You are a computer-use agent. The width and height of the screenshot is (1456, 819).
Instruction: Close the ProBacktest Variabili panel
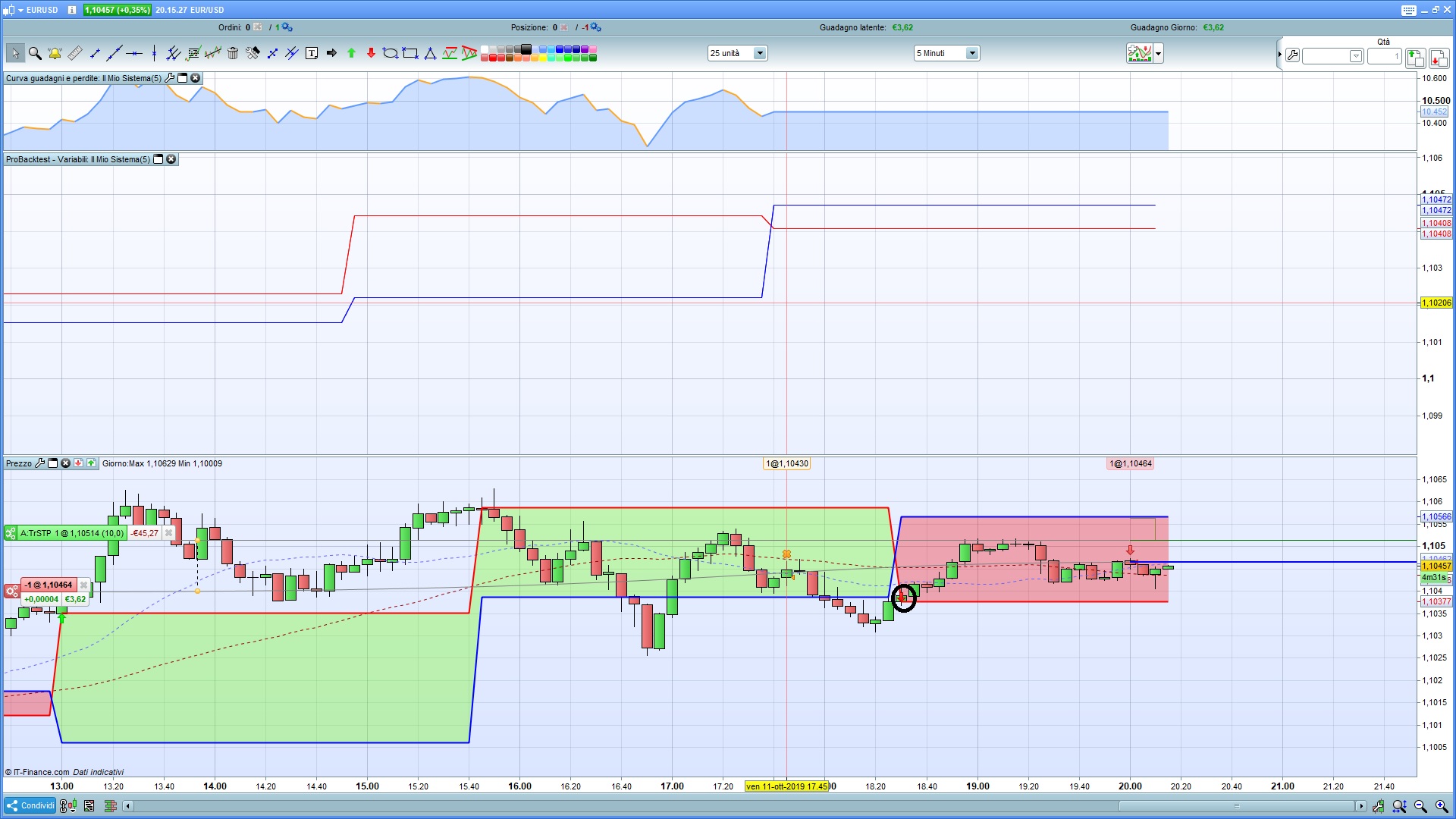tap(171, 159)
